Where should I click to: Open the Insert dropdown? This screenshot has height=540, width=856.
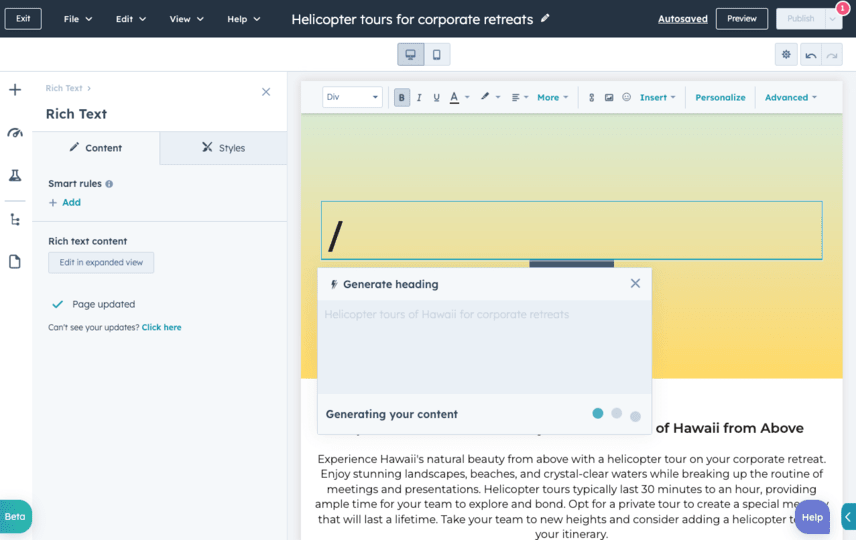(x=657, y=97)
